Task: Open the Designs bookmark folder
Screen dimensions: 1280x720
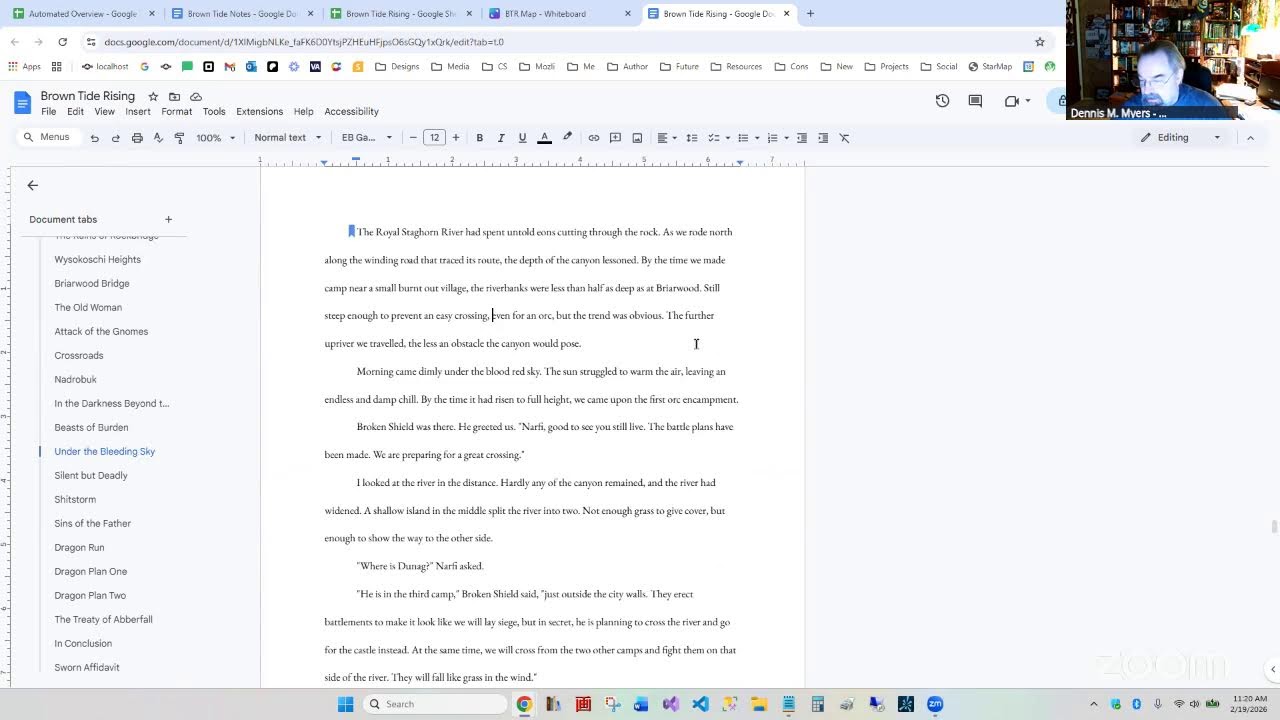Action: coord(397,66)
